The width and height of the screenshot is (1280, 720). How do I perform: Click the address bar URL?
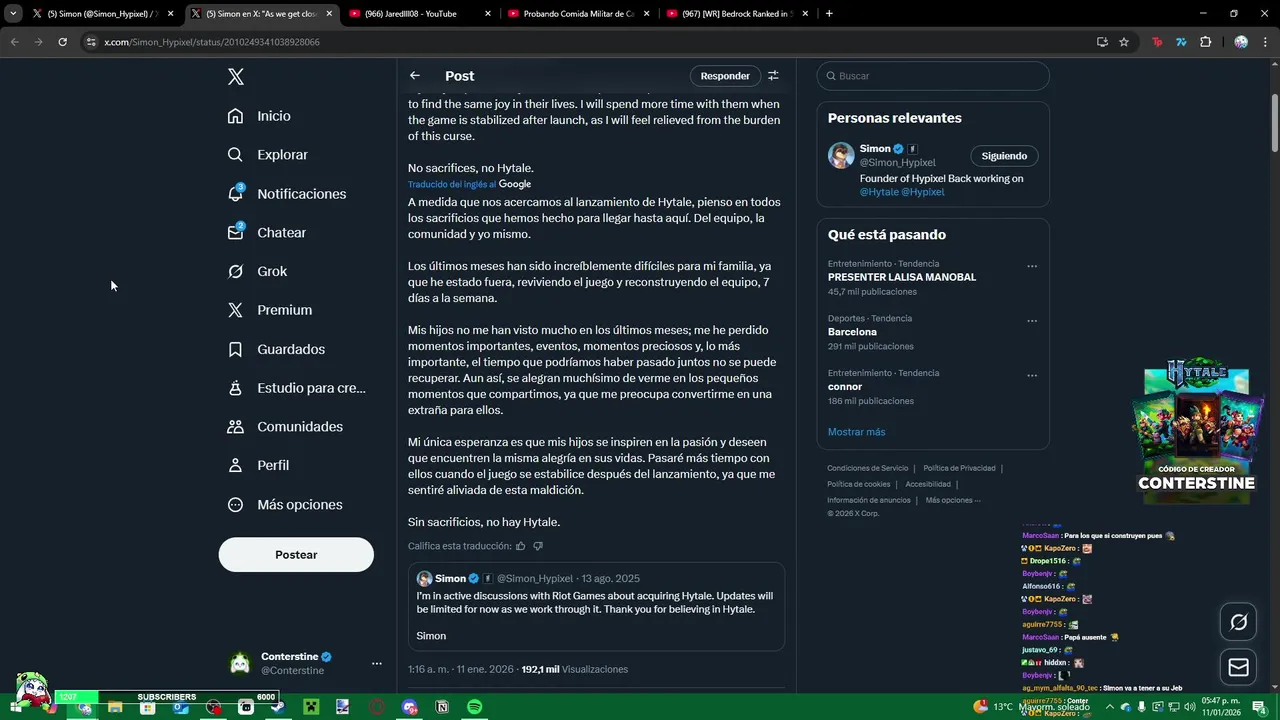pos(212,42)
